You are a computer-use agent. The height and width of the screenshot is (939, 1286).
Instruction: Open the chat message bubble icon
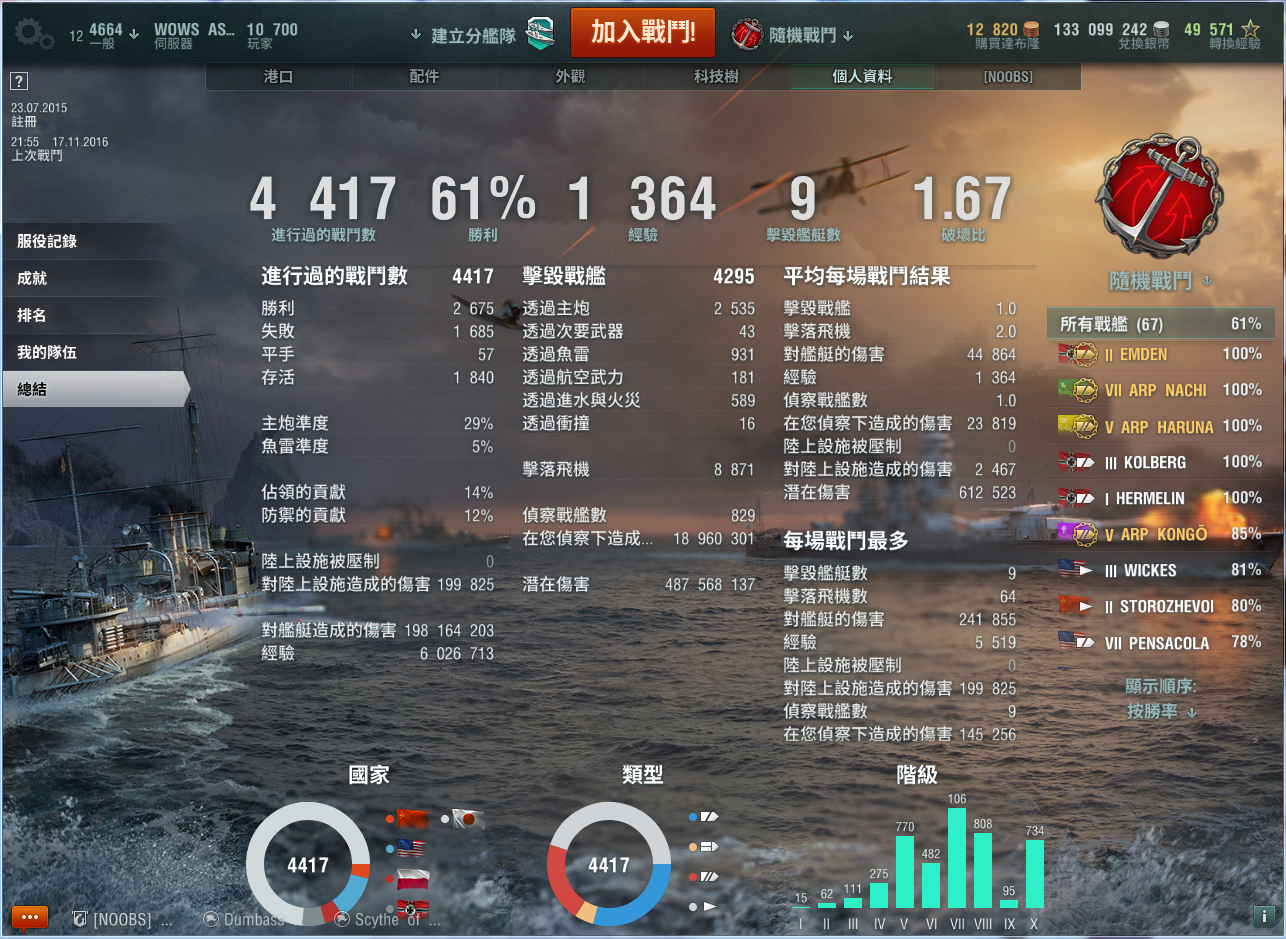[x=29, y=916]
